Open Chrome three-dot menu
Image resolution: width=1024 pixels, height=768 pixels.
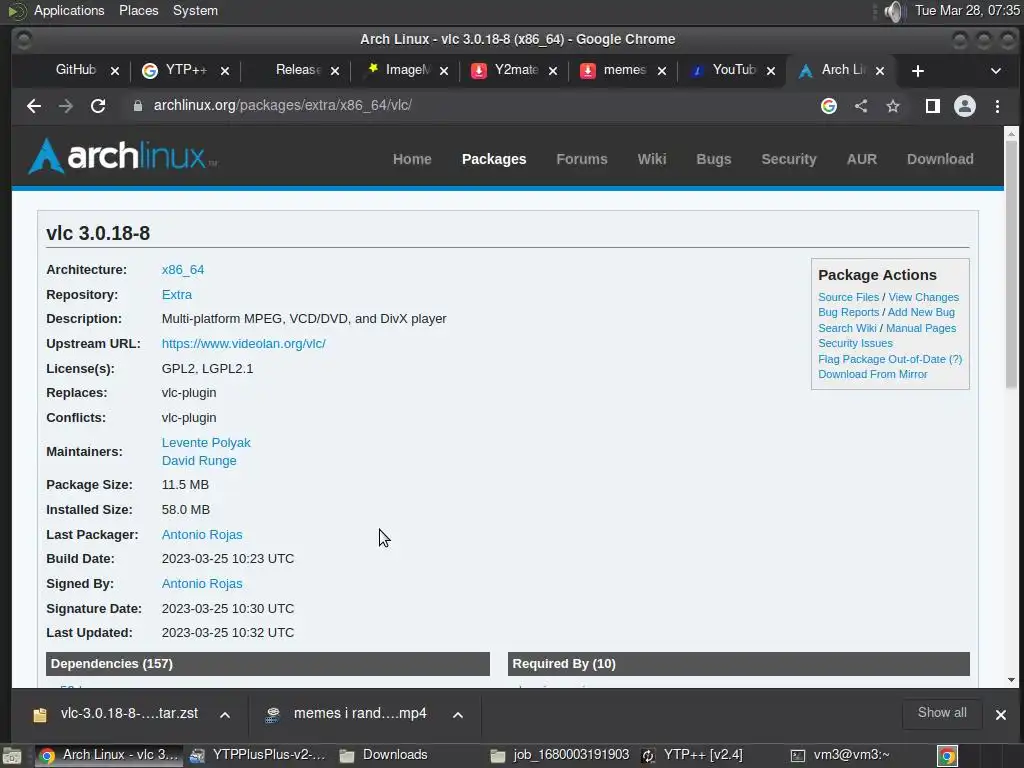point(997,106)
